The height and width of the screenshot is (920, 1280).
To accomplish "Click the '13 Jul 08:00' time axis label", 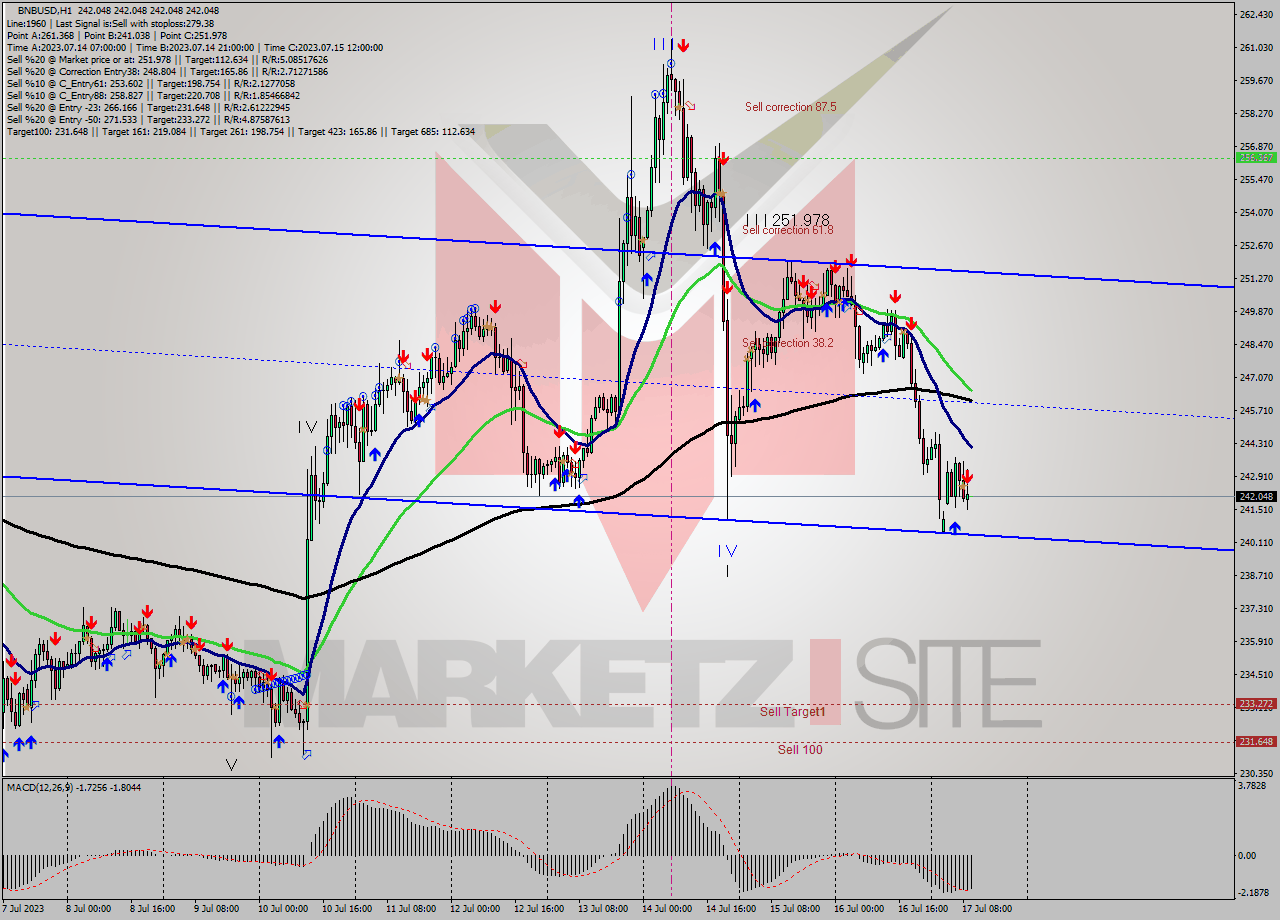I will tap(603, 909).
